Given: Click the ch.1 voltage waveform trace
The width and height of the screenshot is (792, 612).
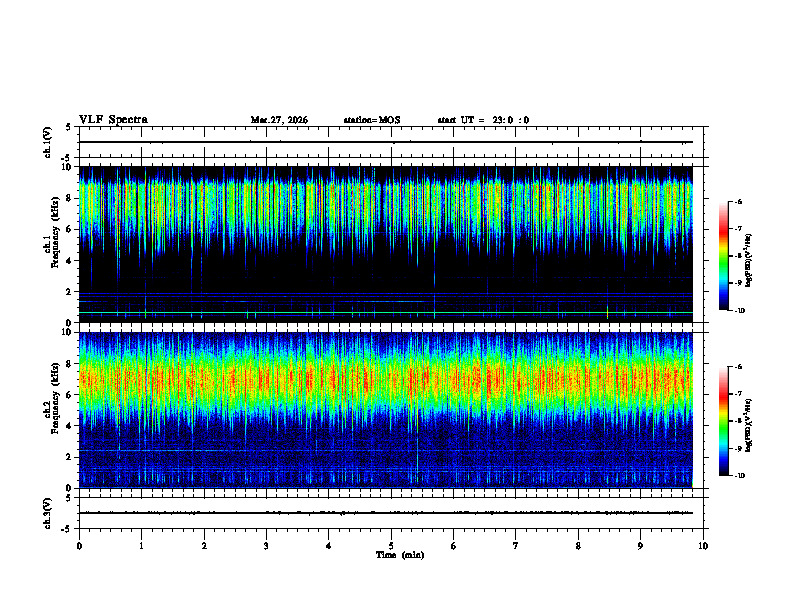Looking at the screenshot, I should [385, 142].
